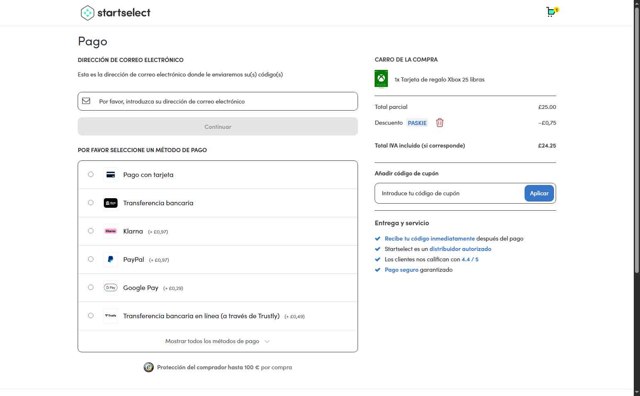Remove PASKIE discount with trash icon

(x=439, y=122)
